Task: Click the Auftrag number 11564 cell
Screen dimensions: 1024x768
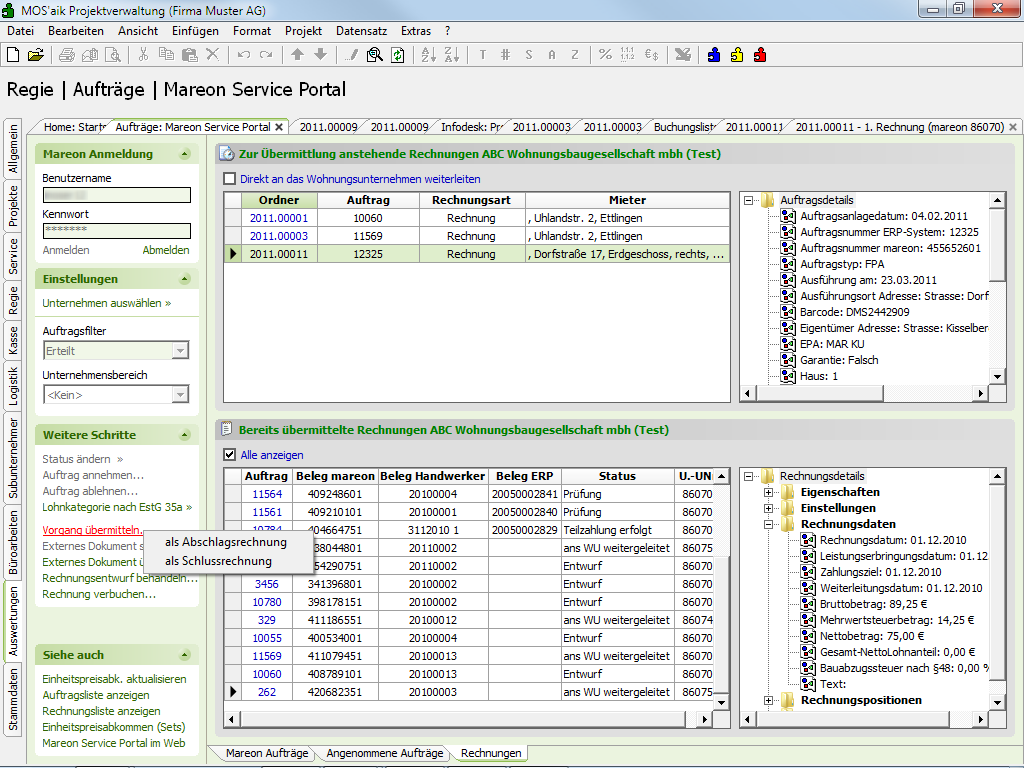Action: pos(266,494)
